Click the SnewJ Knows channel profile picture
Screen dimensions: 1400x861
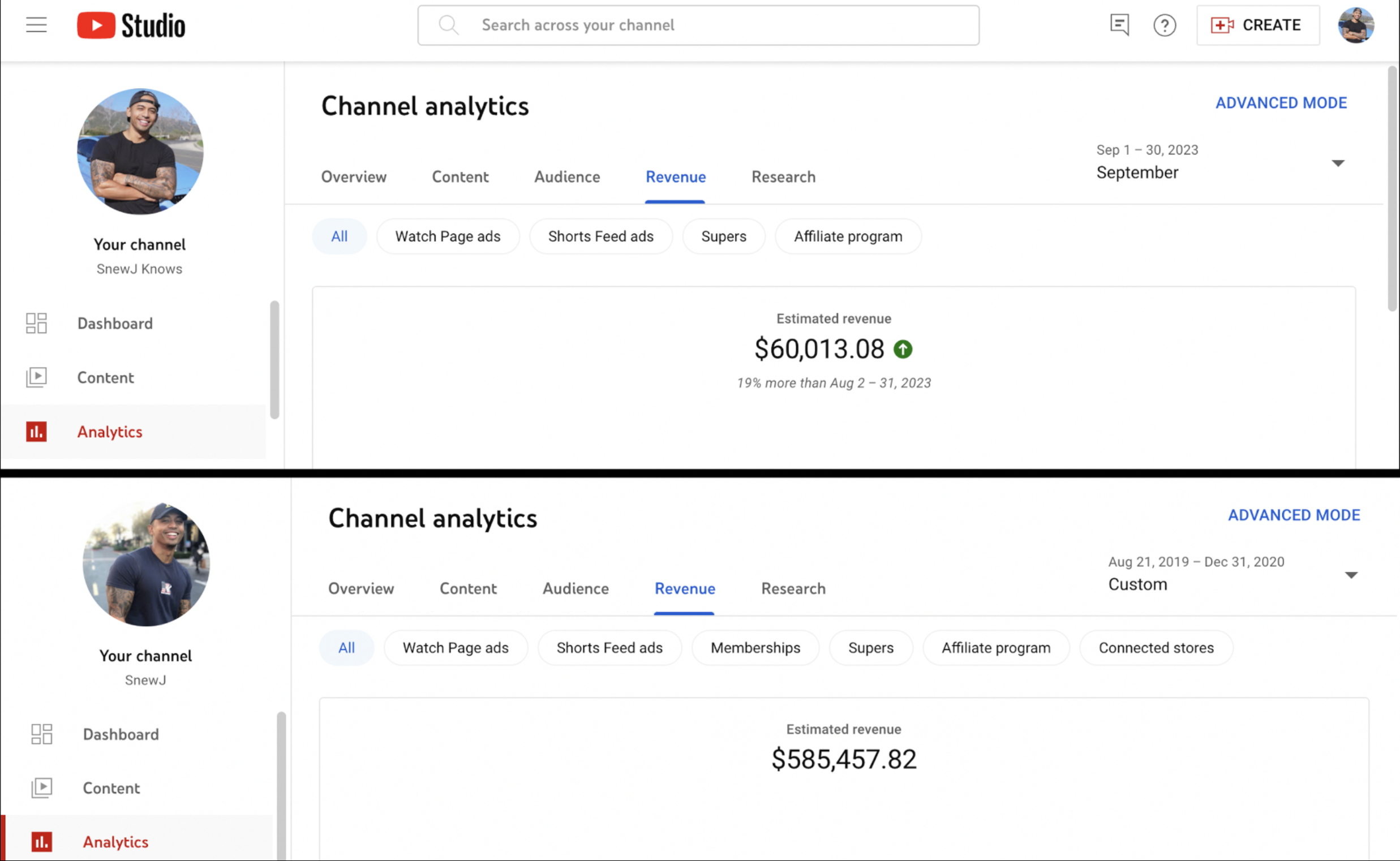click(140, 152)
